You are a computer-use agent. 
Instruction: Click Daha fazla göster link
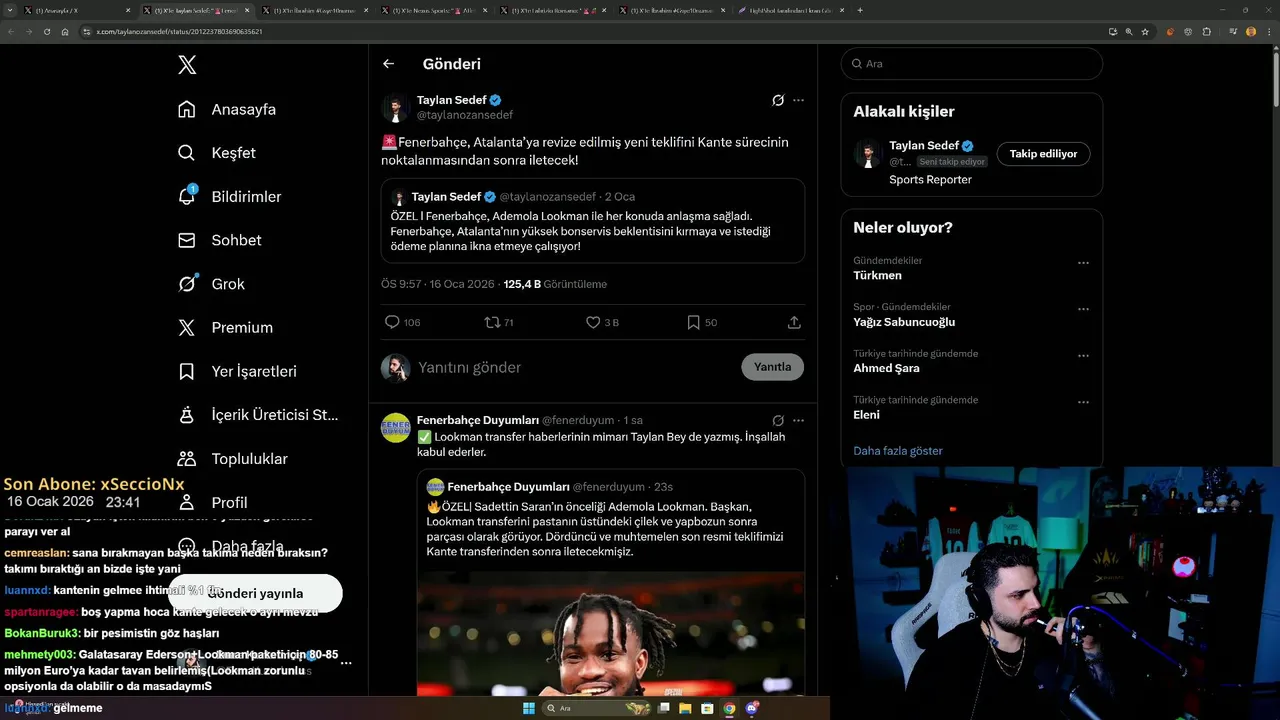tap(898, 451)
